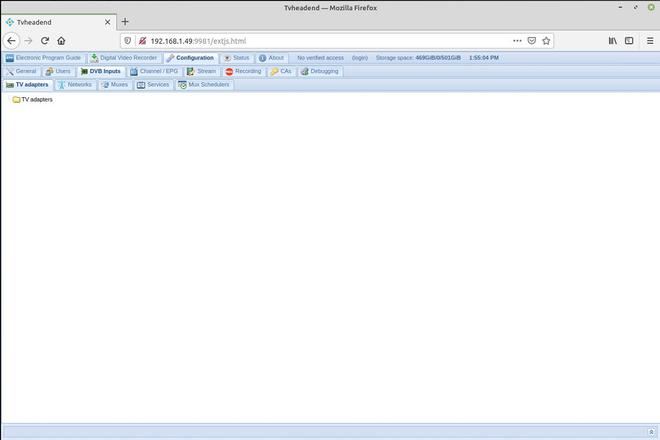660x440 pixels.
Task: Open the Digital Video Recorder tab
Action: point(124,58)
